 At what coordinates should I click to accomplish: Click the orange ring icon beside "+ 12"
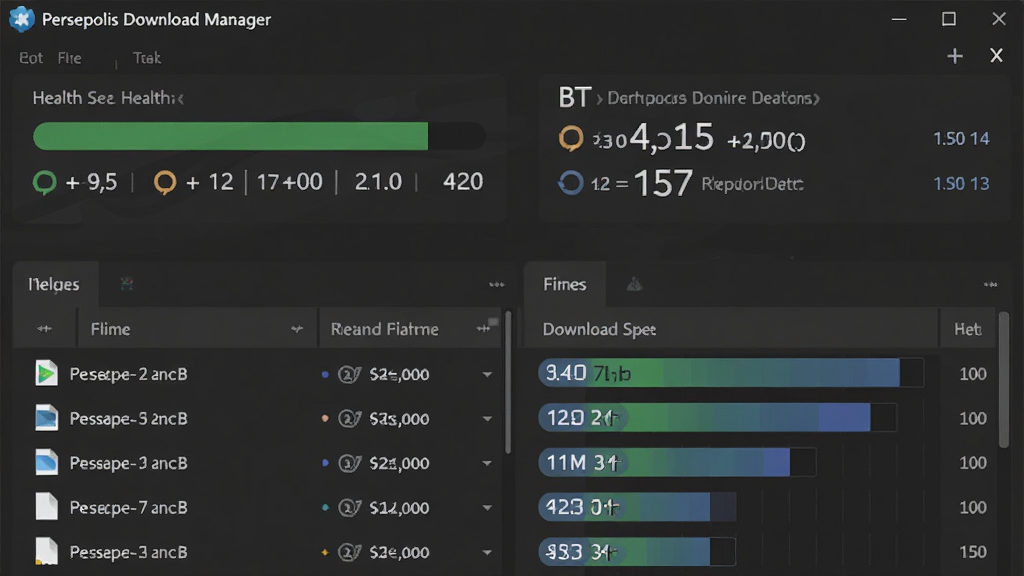165,183
